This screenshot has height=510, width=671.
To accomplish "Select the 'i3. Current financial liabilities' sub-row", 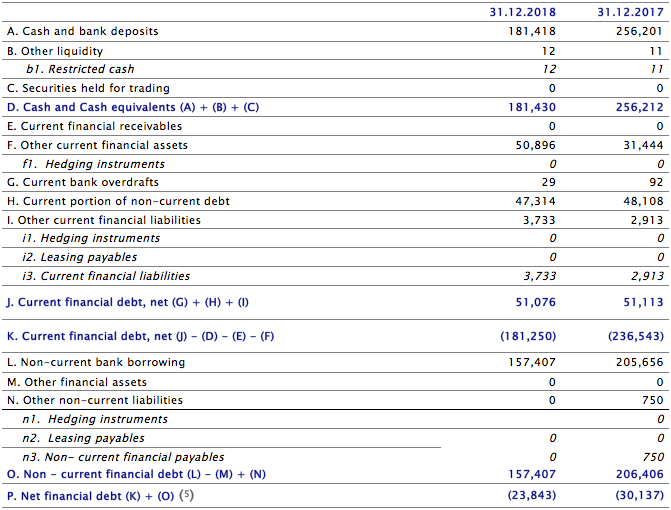I will [105, 276].
